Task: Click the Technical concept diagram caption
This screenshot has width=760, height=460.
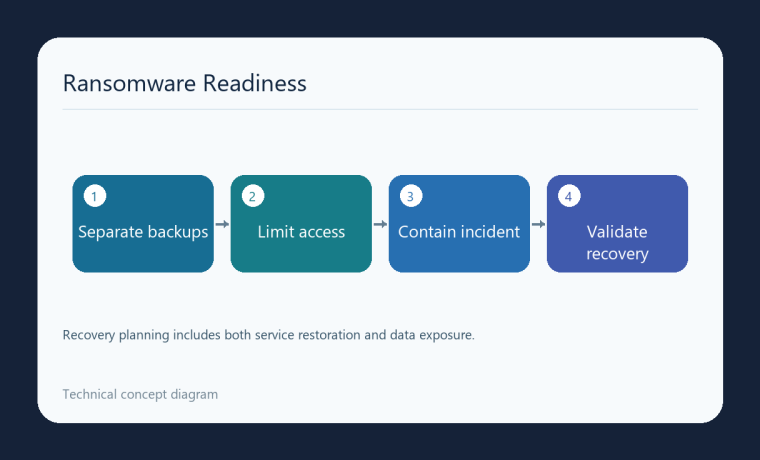Action: (140, 395)
